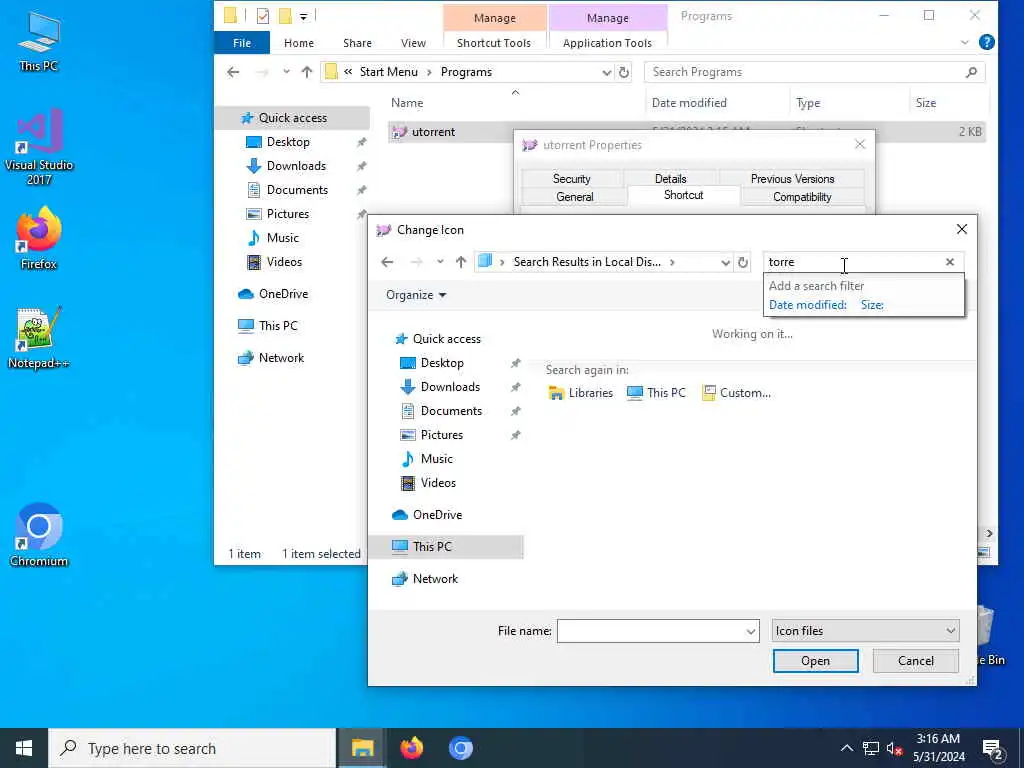Launch Chromium desktop shortcut
The image size is (1024, 768).
[39, 536]
